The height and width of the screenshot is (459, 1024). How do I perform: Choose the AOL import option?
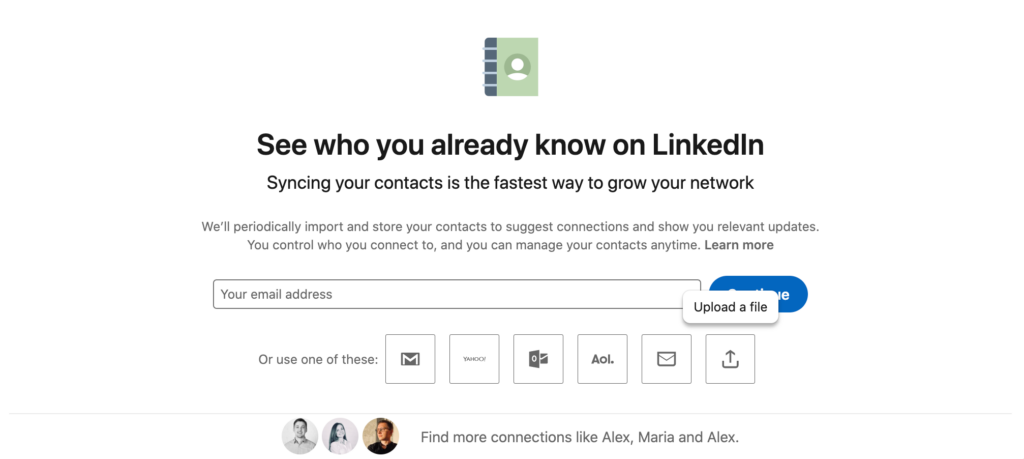[x=602, y=359]
